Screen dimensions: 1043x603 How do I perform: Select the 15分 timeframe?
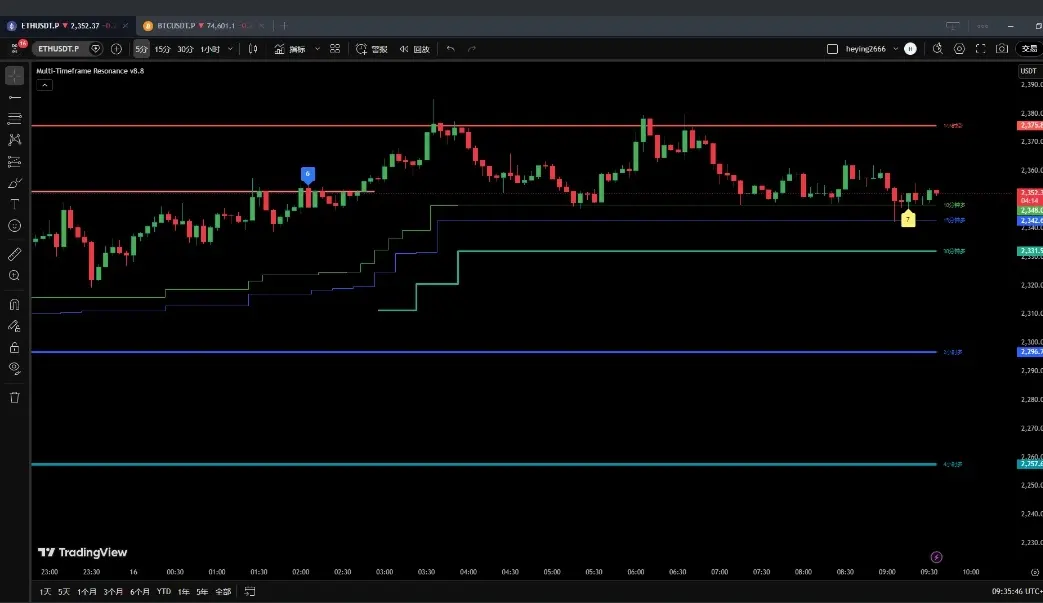pos(162,49)
